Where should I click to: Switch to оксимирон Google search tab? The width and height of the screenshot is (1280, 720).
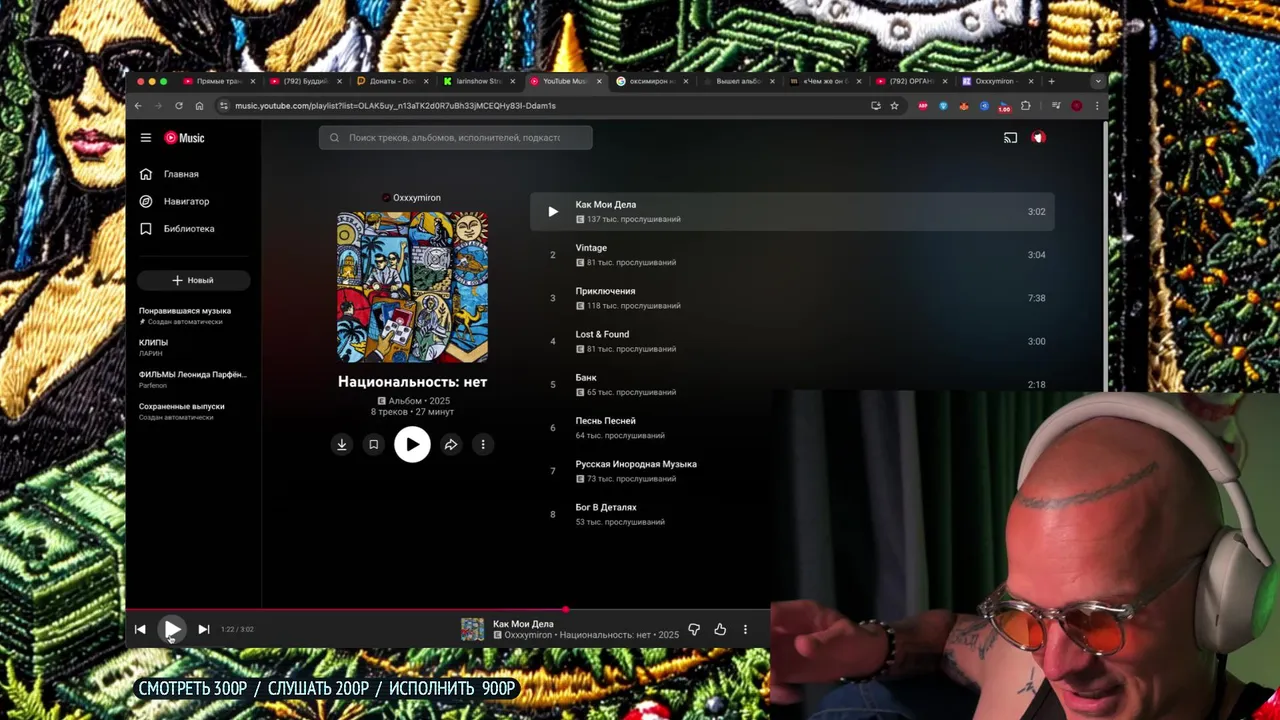[652, 81]
